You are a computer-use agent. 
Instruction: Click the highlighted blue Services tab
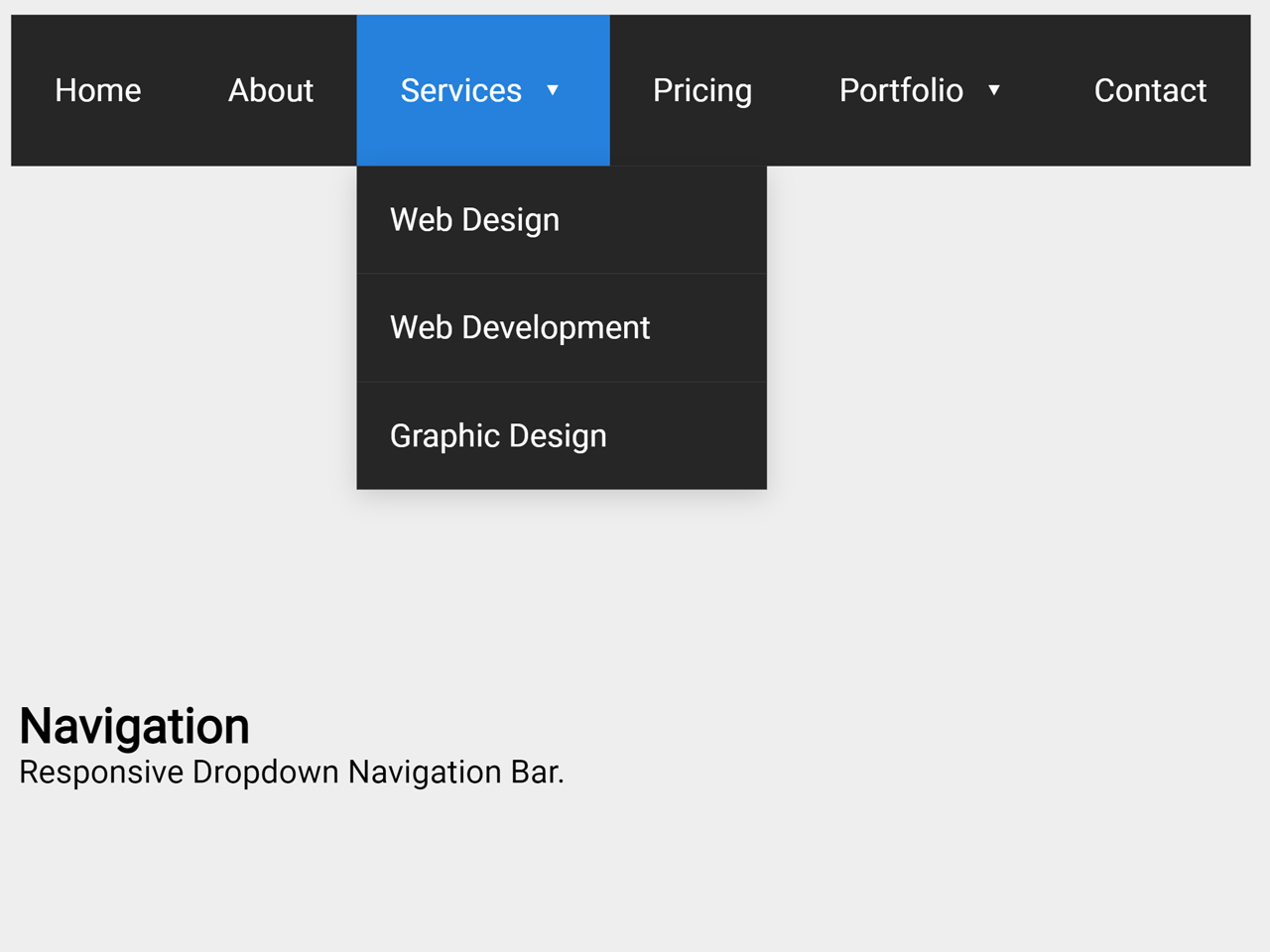(x=460, y=90)
